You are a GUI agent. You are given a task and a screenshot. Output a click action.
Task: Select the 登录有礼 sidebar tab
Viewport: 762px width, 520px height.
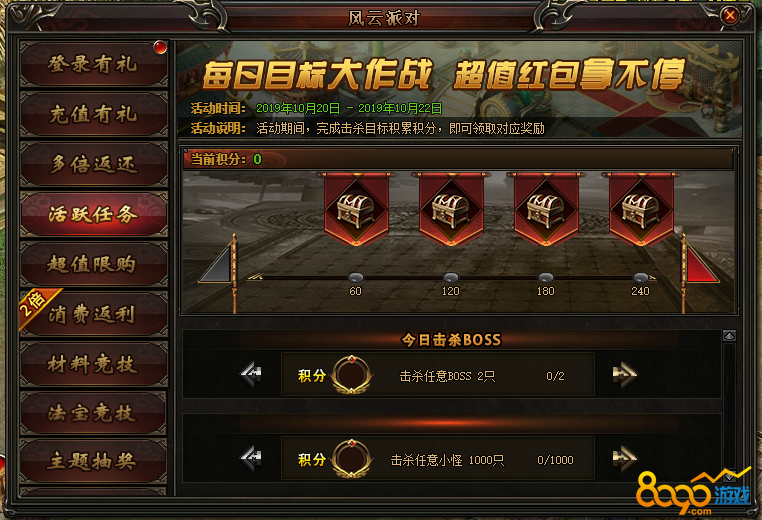[94, 64]
